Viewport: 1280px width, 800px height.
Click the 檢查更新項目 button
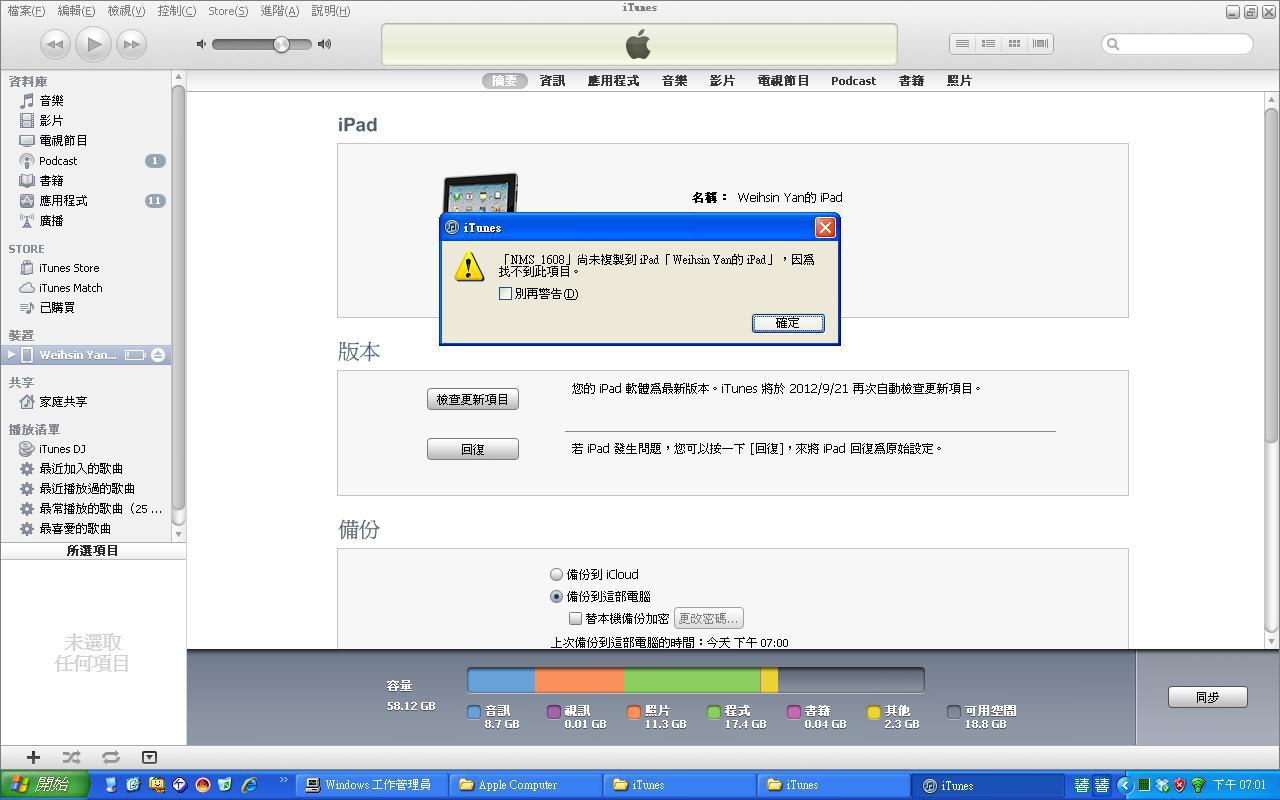point(473,399)
